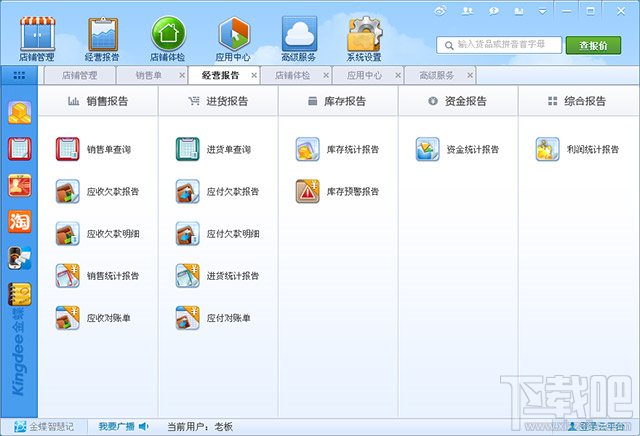Viewport: 640px width, 436px height.
Task: Close the 经营报告 tab
Action: (x=254, y=76)
